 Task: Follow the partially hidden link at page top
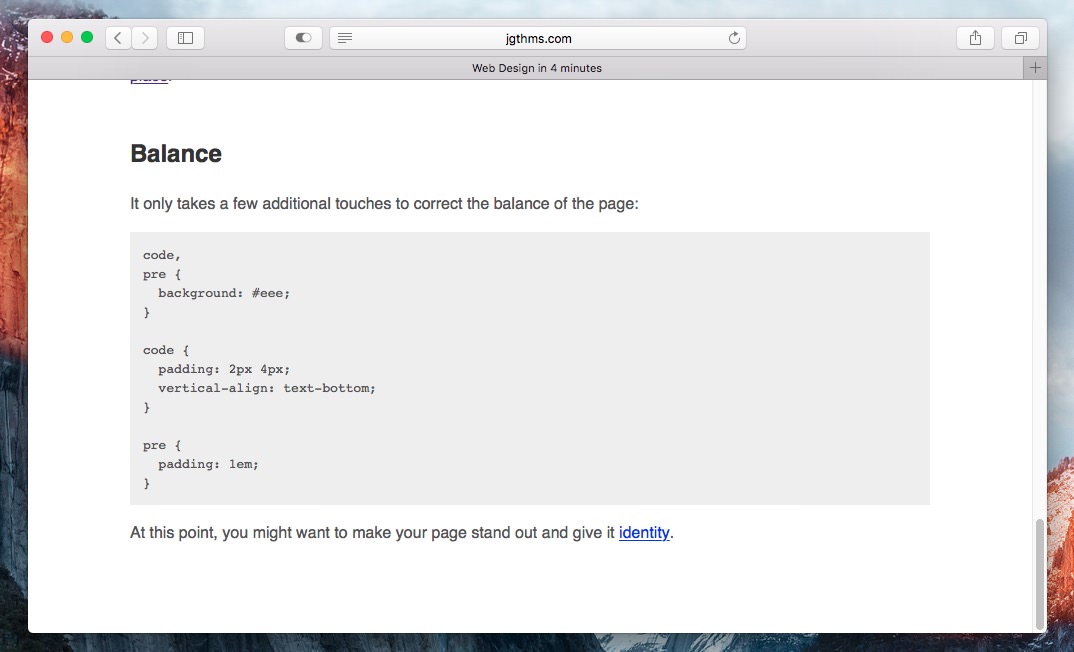pos(149,81)
